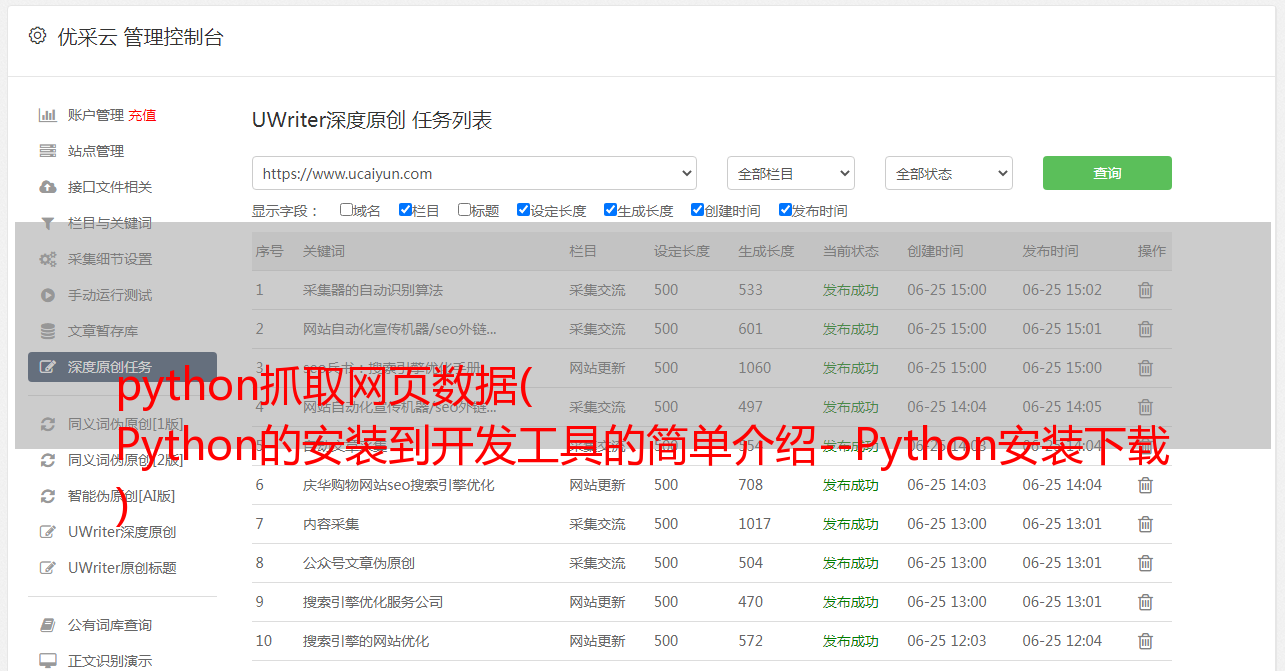1285x671 pixels.
Task: Click 发布时间 06-25 12:04
Action: click(1062, 641)
